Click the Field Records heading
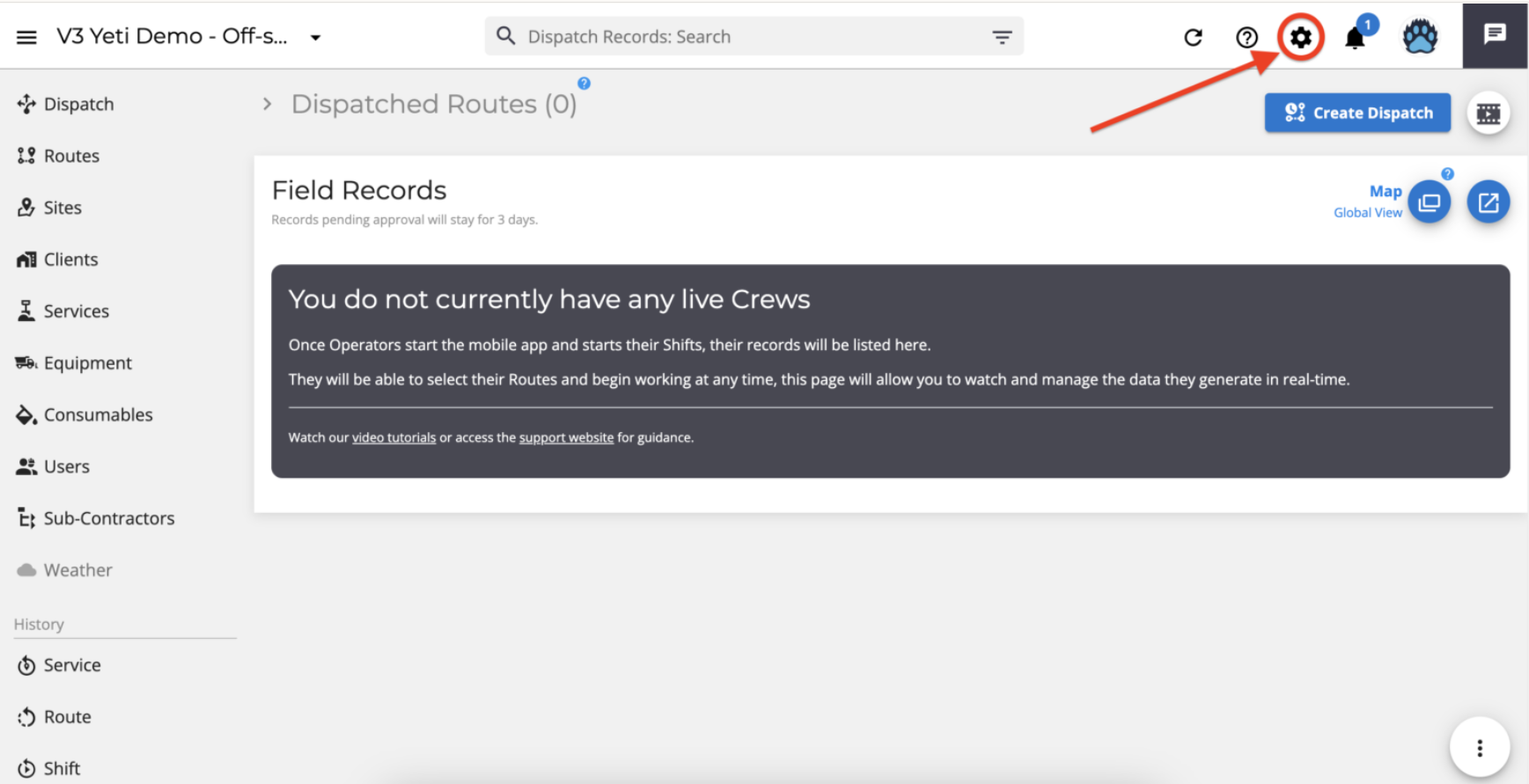The image size is (1529, 784). pos(359,190)
